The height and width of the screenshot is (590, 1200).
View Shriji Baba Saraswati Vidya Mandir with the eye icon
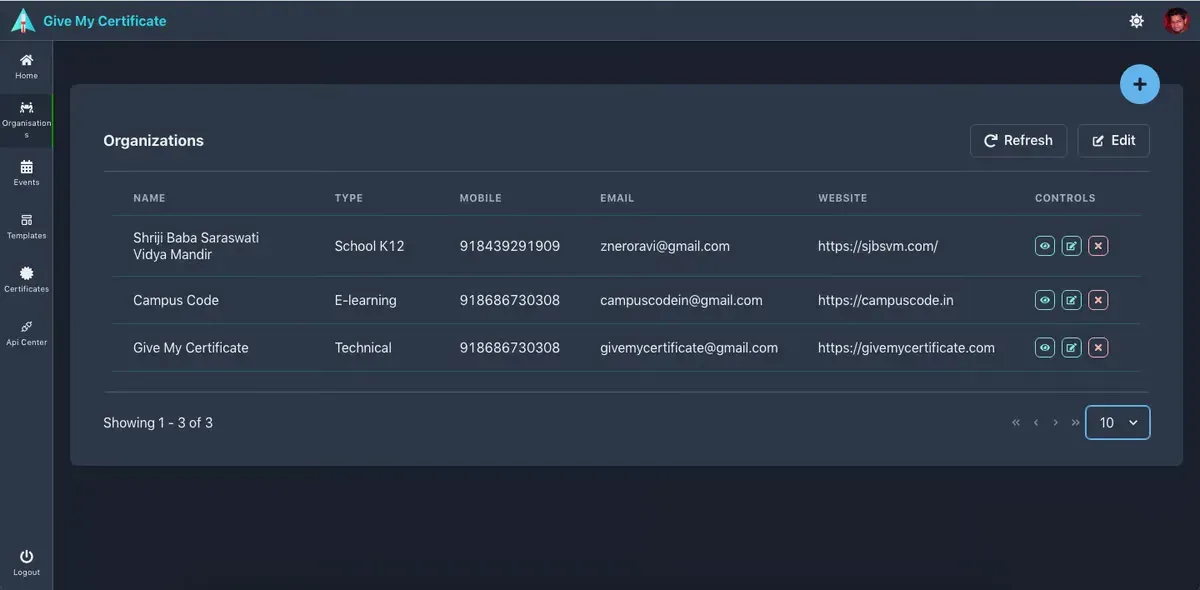(1045, 246)
